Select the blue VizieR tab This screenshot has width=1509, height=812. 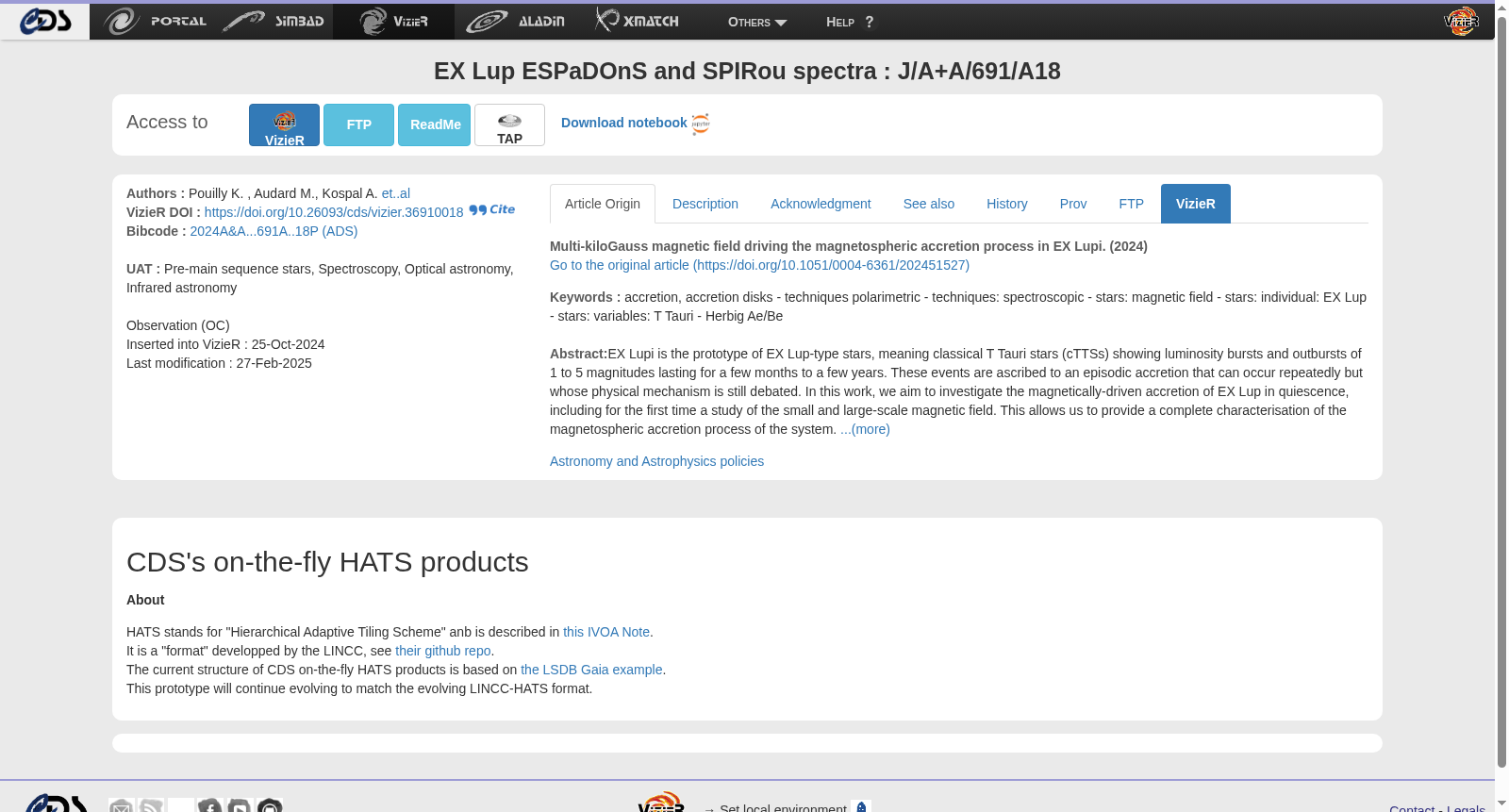coord(1196,204)
